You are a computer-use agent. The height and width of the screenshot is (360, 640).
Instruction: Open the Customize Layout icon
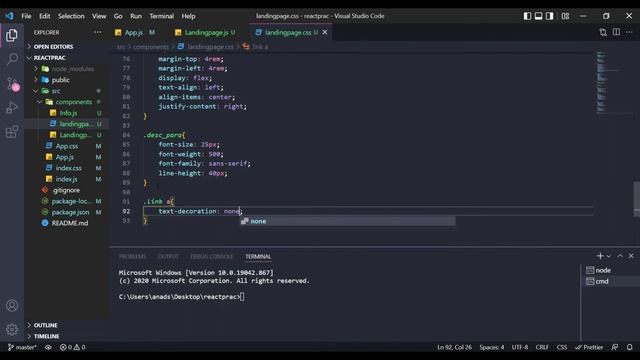pyautogui.click(x=565, y=16)
